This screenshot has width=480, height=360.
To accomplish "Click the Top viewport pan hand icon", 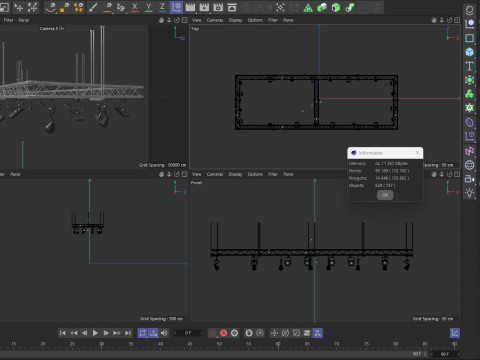I will tap(434, 20).
